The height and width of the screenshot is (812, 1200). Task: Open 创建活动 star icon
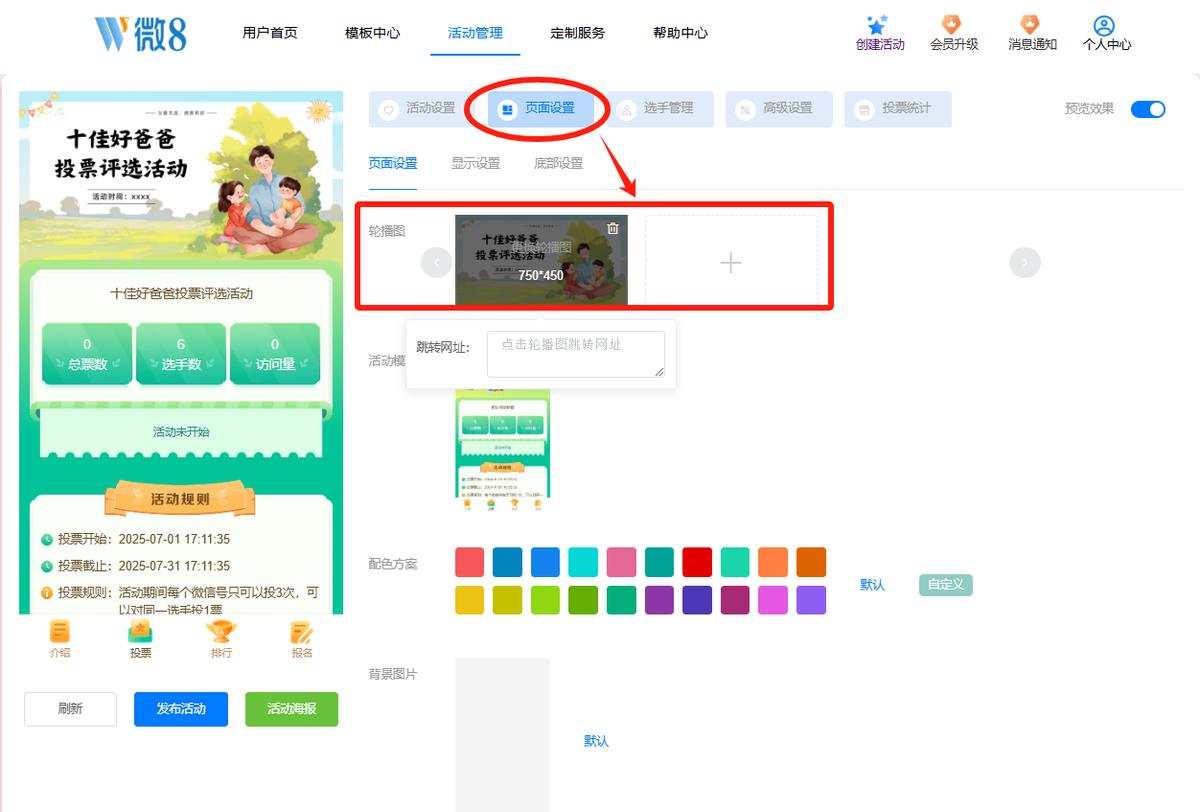click(878, 26)
